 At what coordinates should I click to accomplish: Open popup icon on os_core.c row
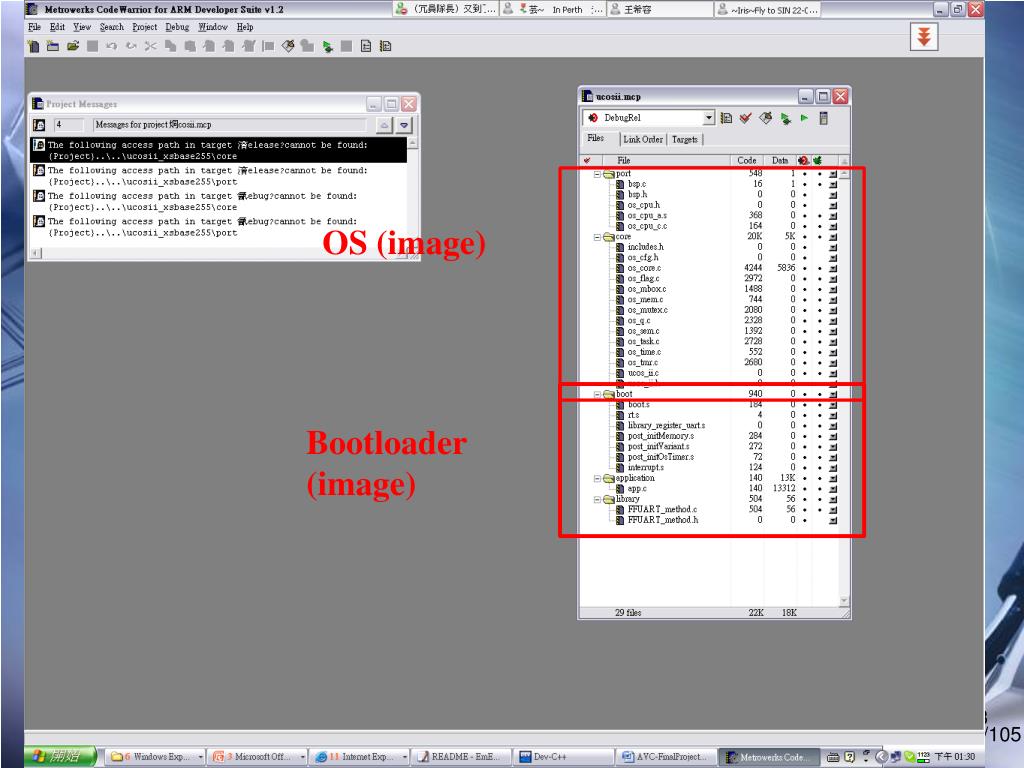click(833, 268)
